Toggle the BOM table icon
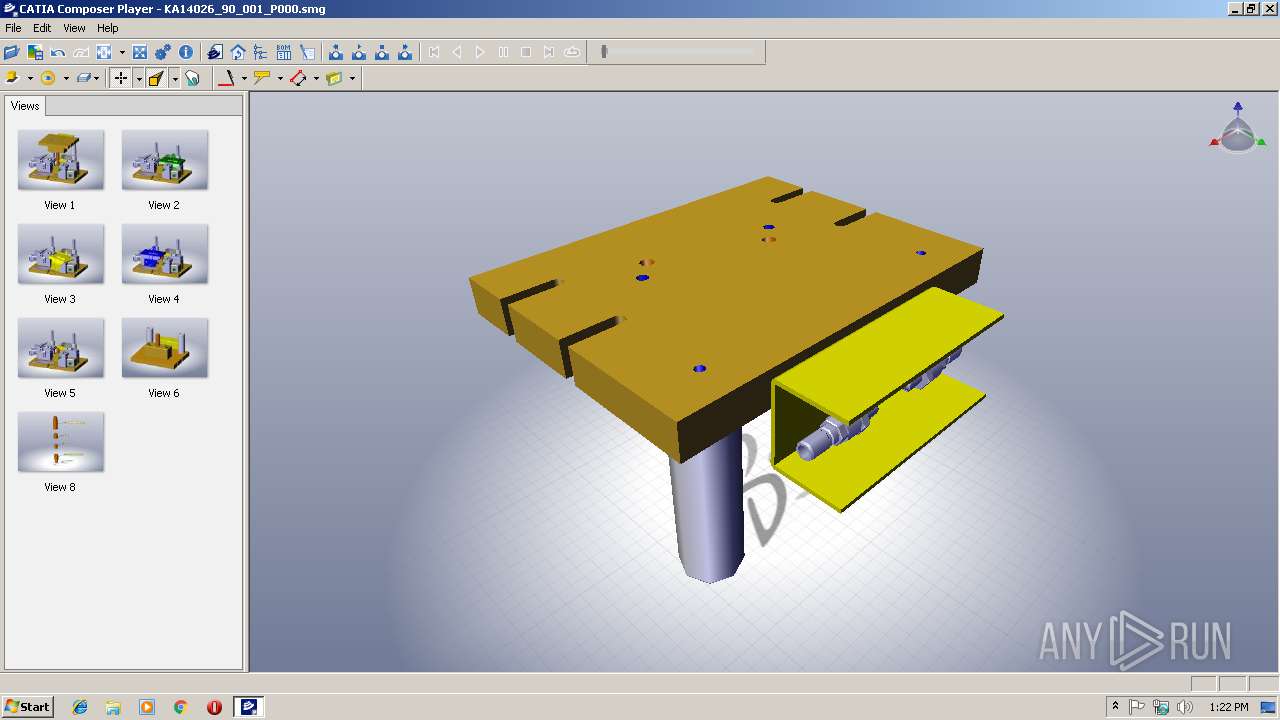Viewport: 1280px width, 720px height. coord(284,52)
